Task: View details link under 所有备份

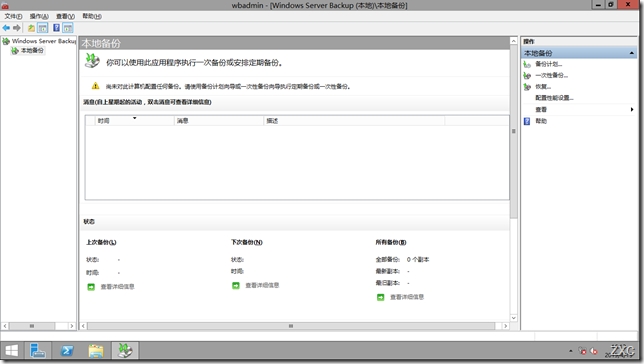Action: [407, 297]
